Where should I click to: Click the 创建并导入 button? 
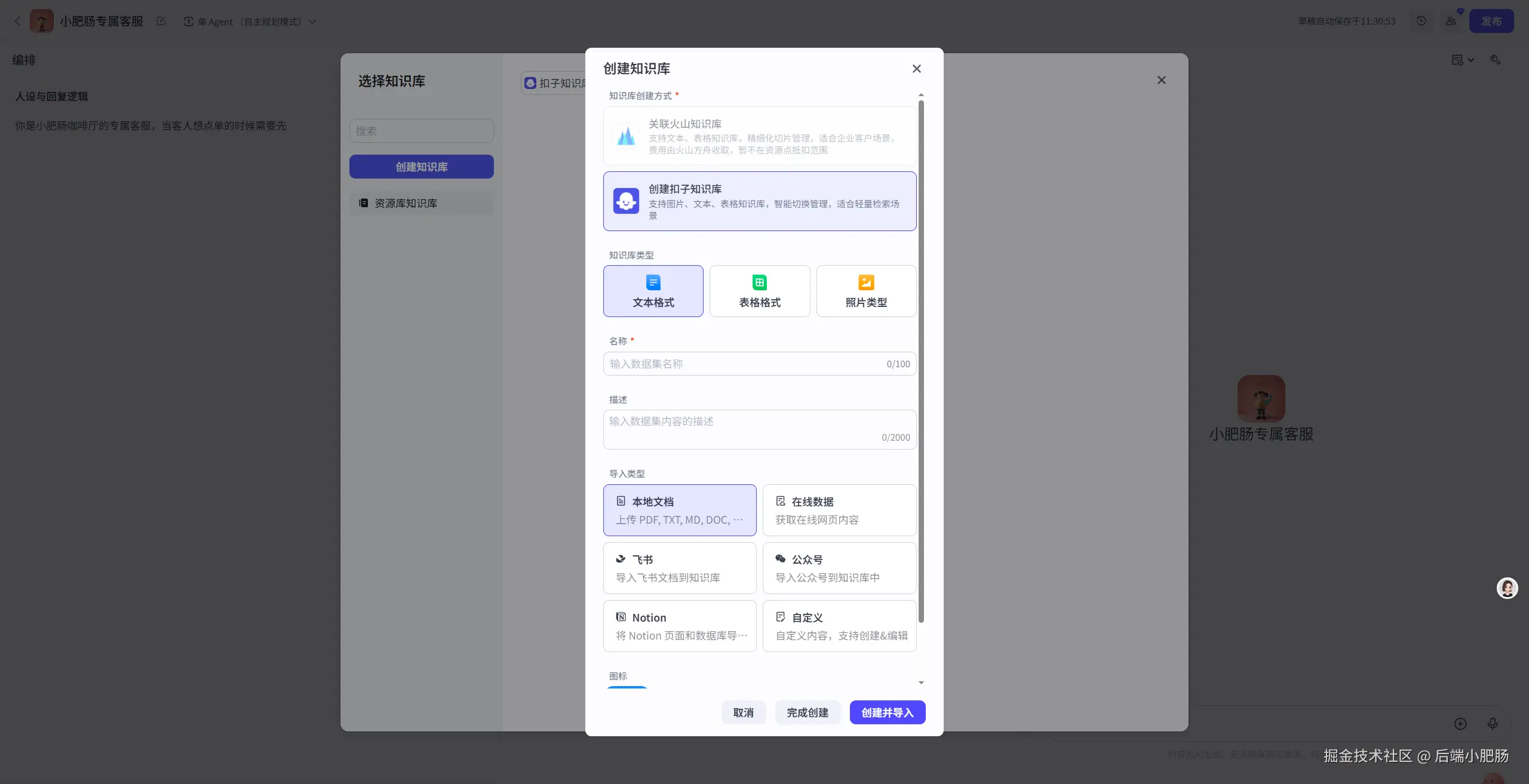(887, 712)
